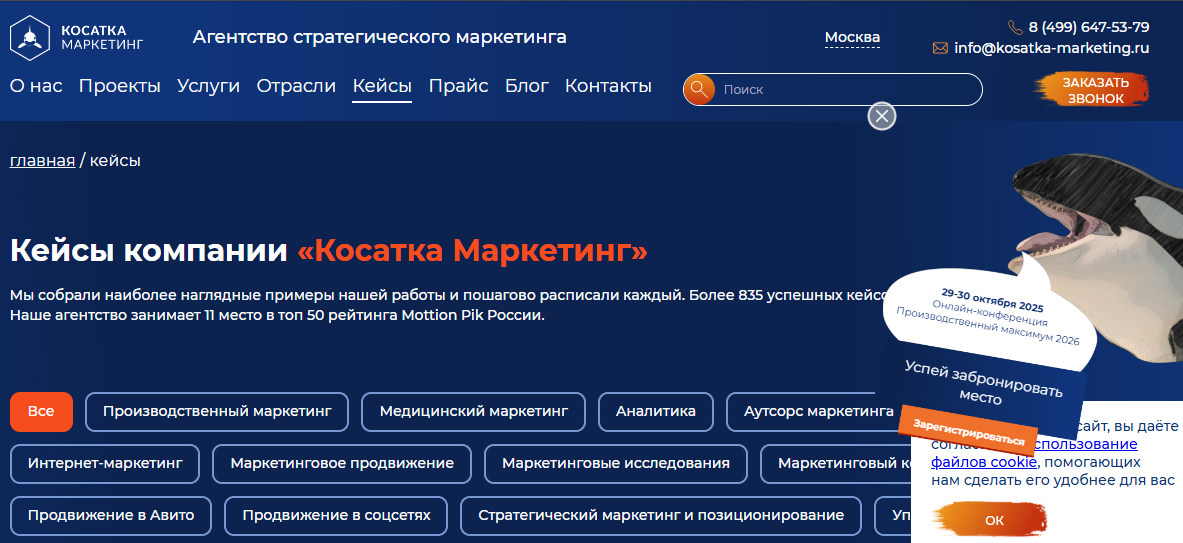Open the Проекты menu item

(119, 86)
